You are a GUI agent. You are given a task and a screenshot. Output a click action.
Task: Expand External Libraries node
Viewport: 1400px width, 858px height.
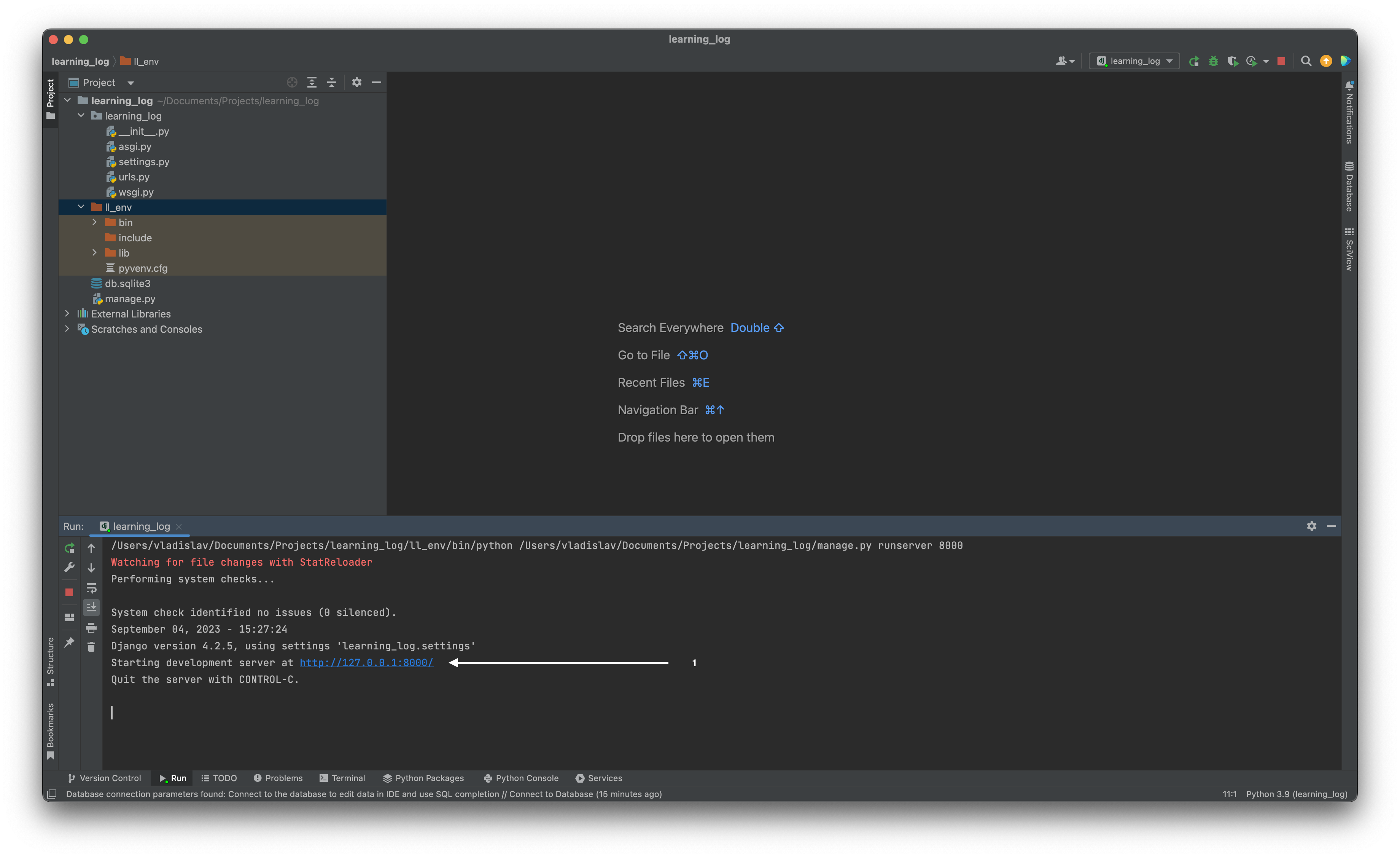(x=68, y=313)
